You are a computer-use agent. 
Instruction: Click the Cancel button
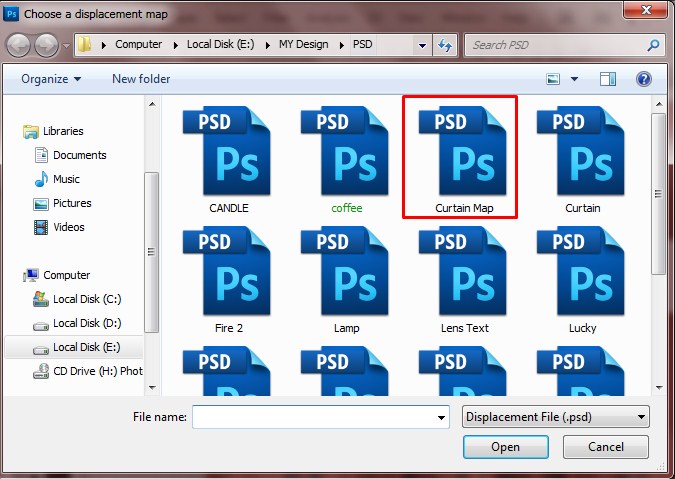(x=606, y=447)
